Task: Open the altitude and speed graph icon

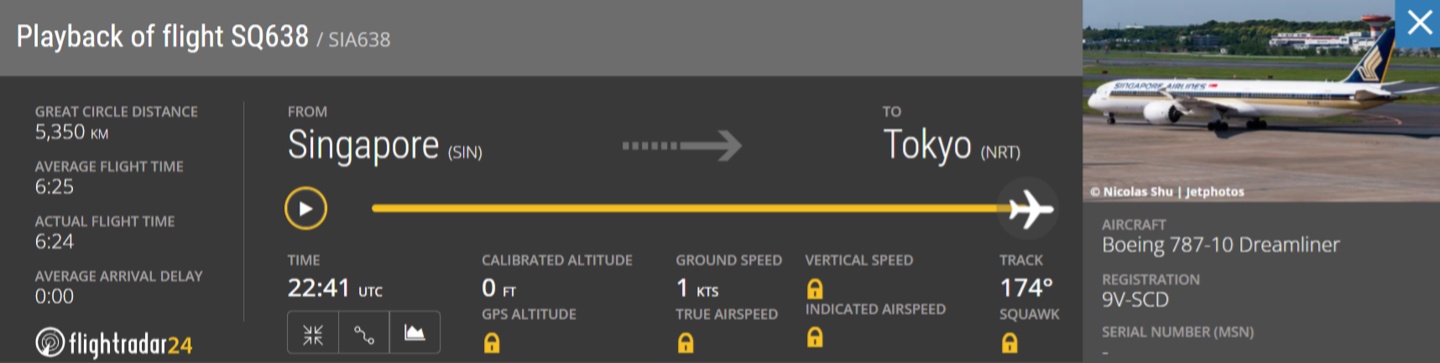Action: [x=414, y=334]
